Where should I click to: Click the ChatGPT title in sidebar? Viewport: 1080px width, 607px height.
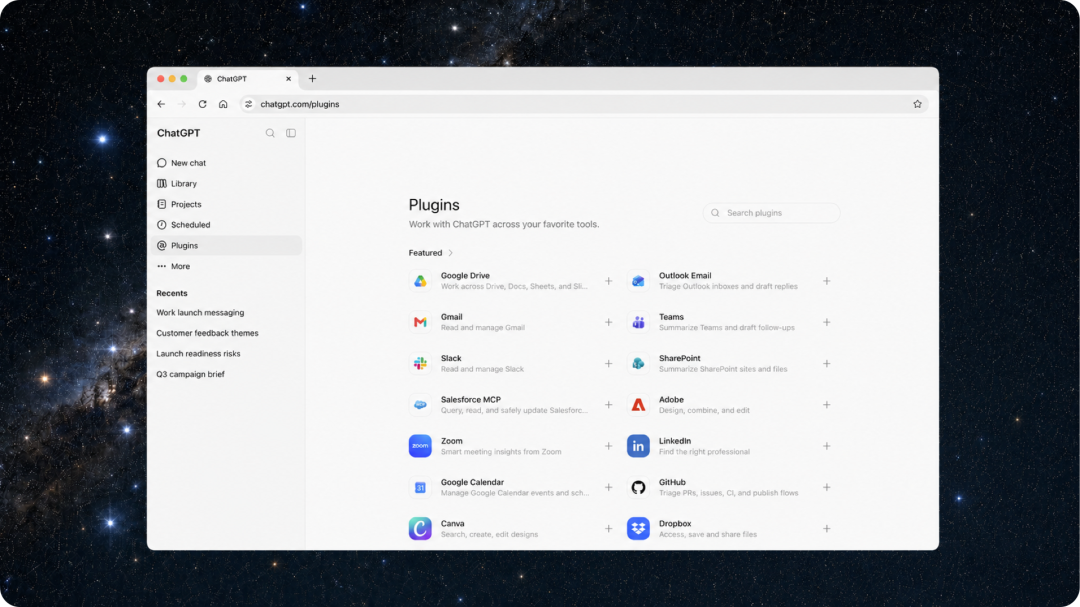point(178,133)
